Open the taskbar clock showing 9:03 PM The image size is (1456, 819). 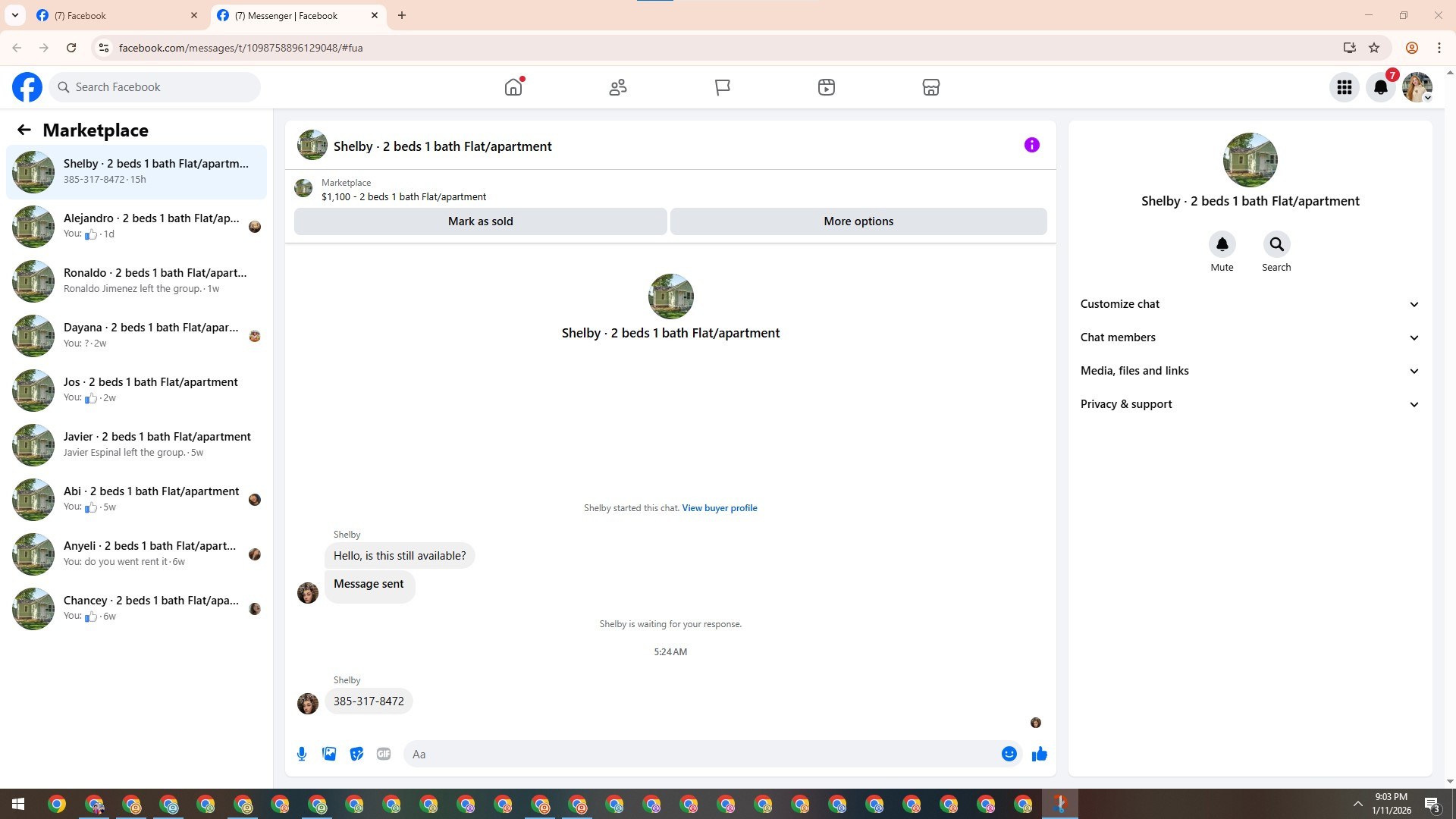click(x=1392, y=804)
